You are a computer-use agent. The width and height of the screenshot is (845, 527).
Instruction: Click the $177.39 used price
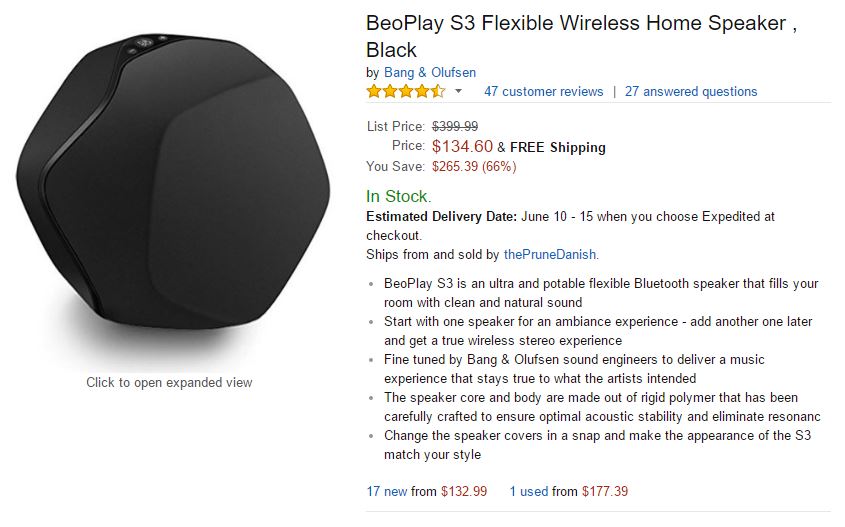[604, 491]
